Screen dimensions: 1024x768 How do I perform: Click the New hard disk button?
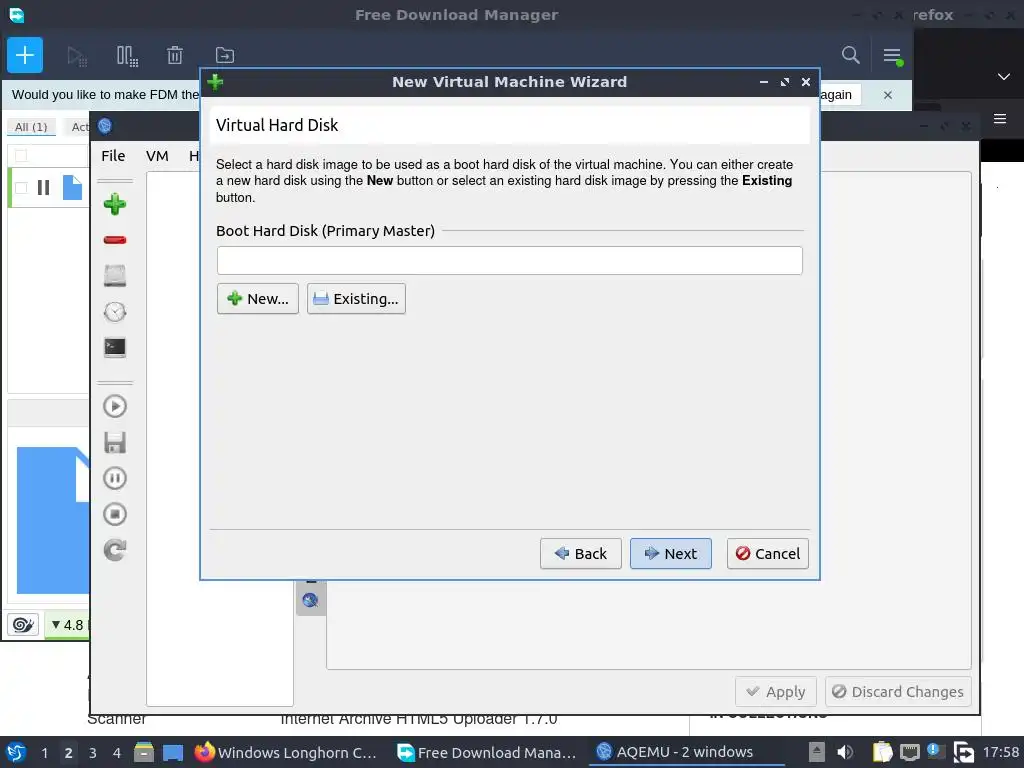coord(257,298)
